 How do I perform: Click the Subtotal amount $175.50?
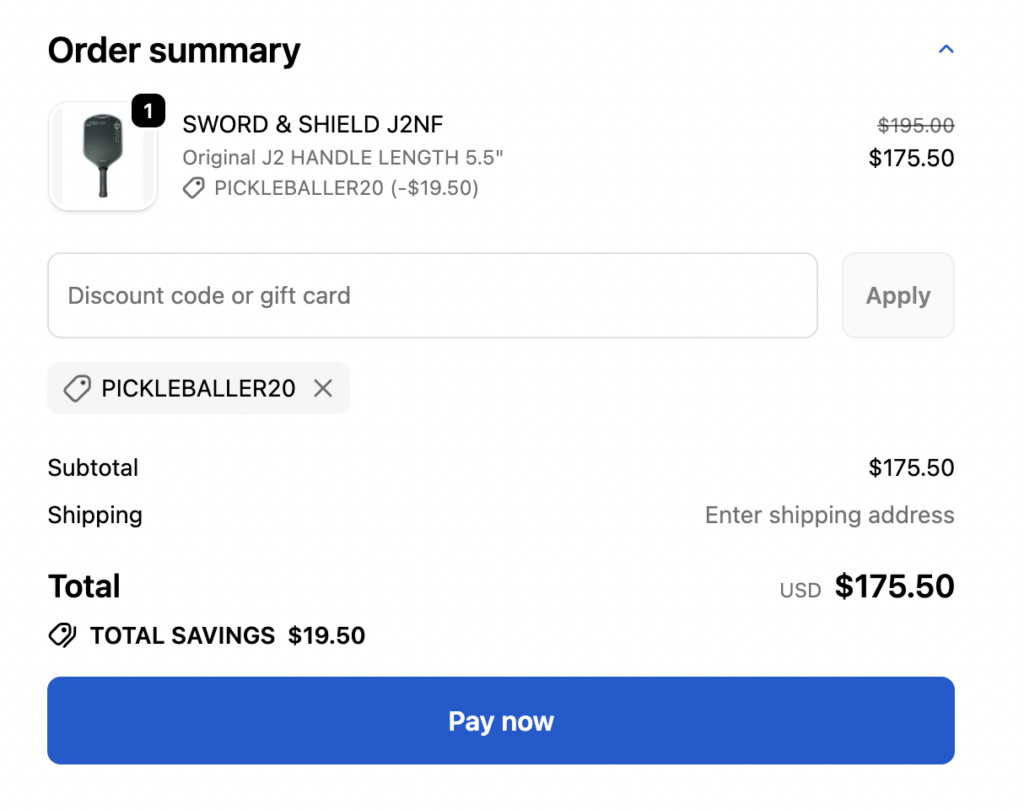click(911, 468)
